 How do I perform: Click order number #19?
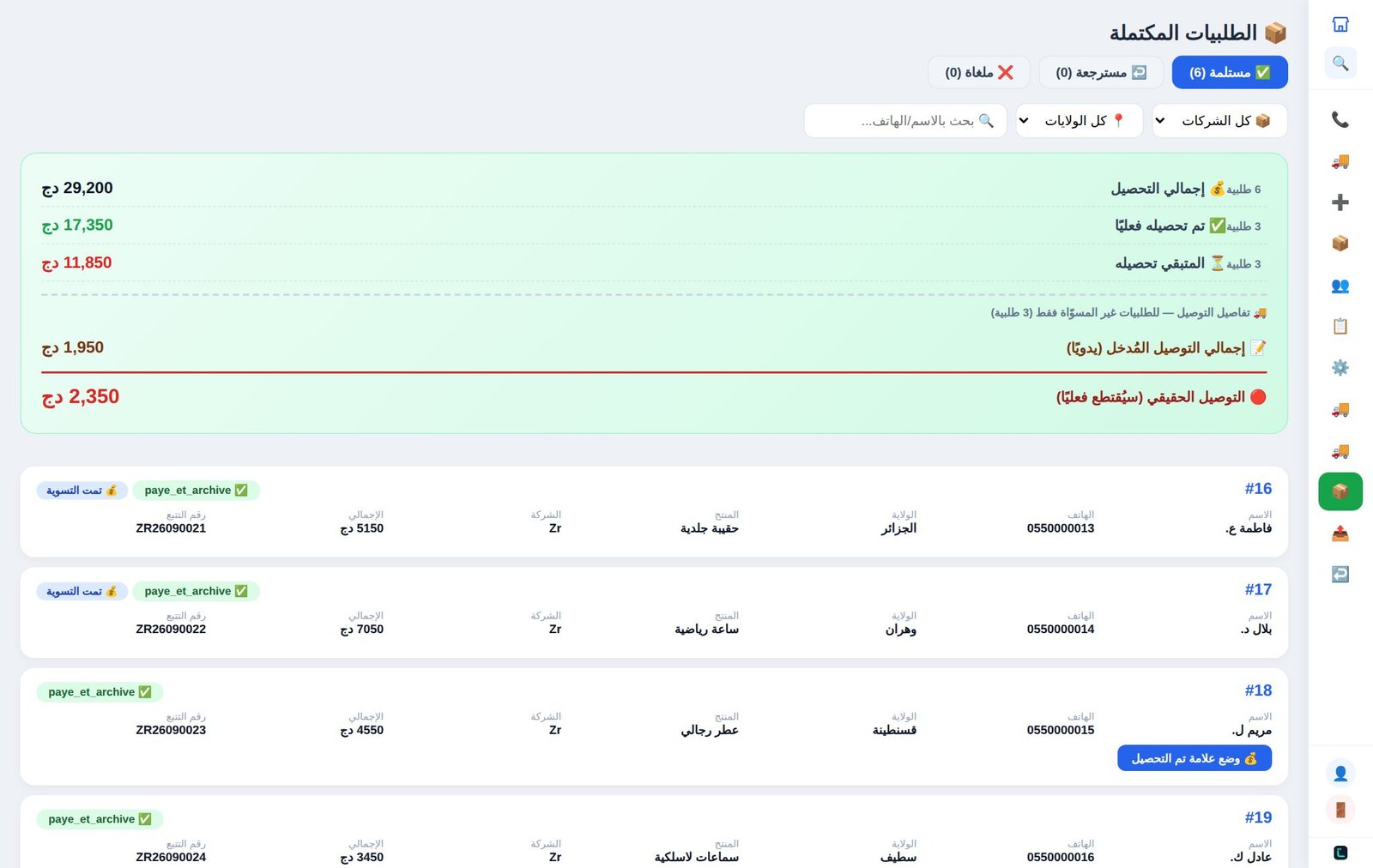1258,817
